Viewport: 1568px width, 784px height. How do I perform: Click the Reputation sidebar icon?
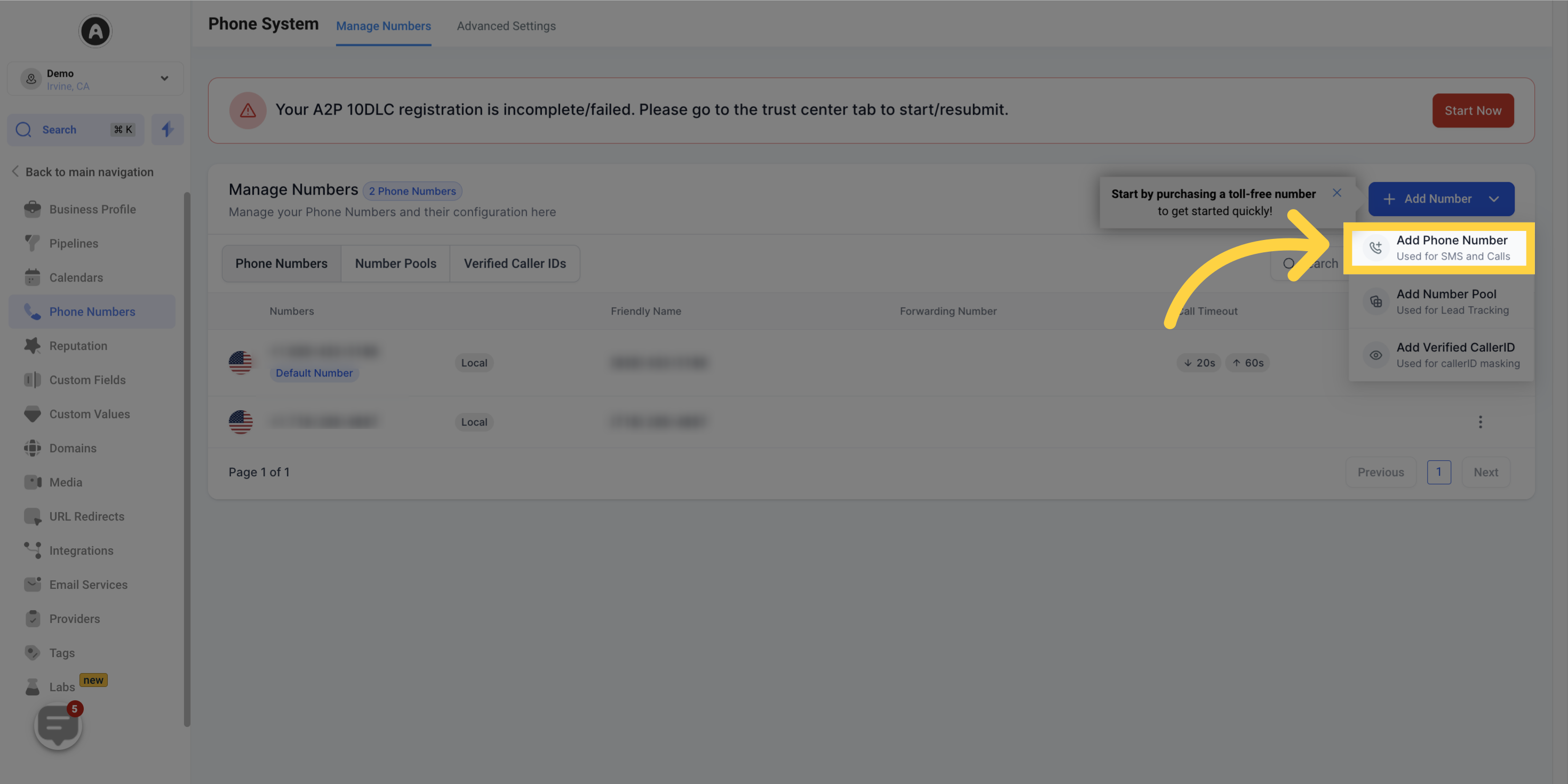tap(31, 346)
